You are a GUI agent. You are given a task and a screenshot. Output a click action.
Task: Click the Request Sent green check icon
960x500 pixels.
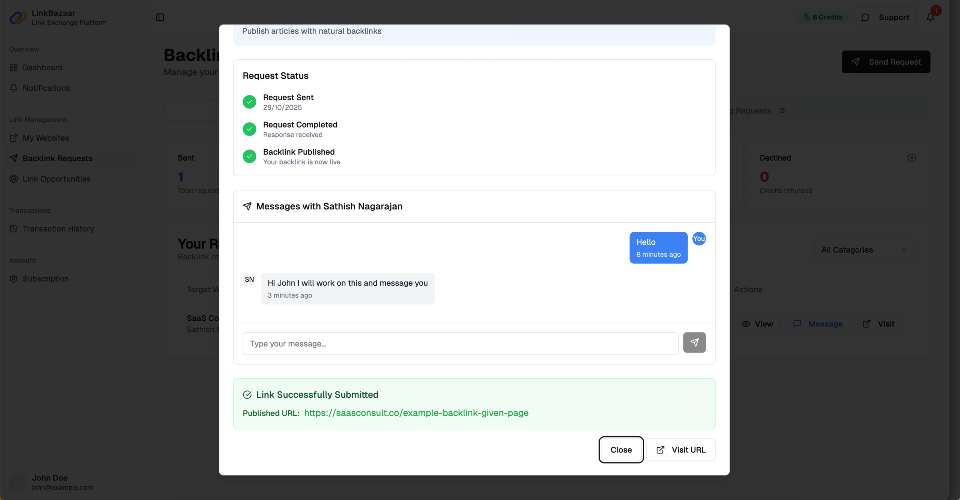click(249, 102)
